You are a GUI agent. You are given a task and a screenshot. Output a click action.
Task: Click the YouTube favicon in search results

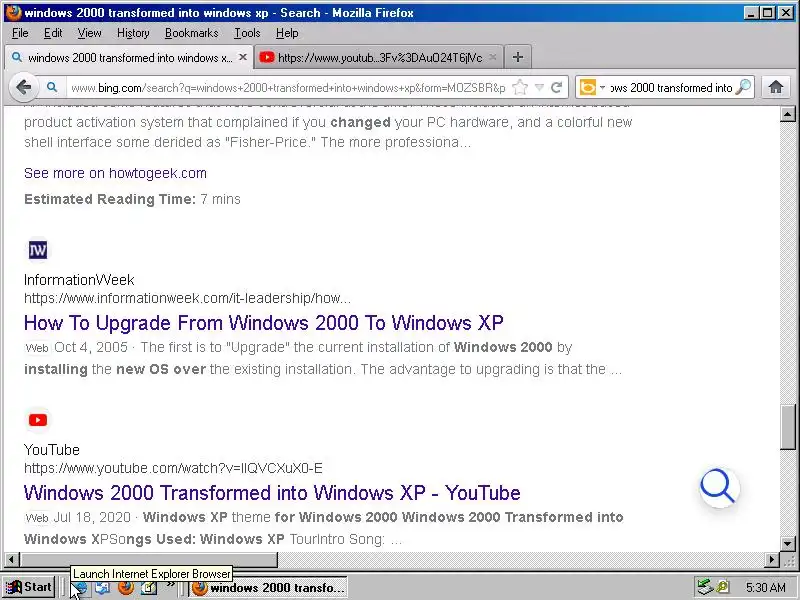click(38, 420)
